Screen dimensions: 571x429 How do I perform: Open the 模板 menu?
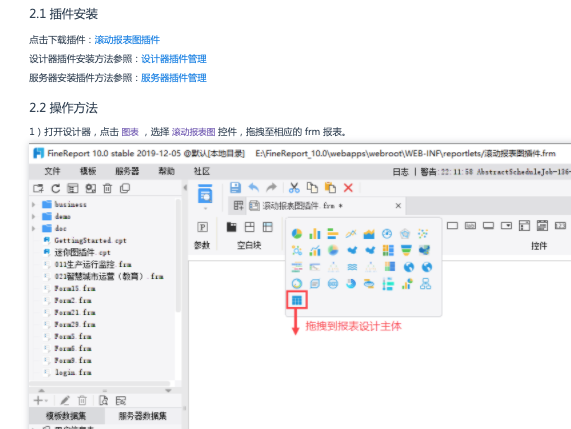[x=88, y=171]
